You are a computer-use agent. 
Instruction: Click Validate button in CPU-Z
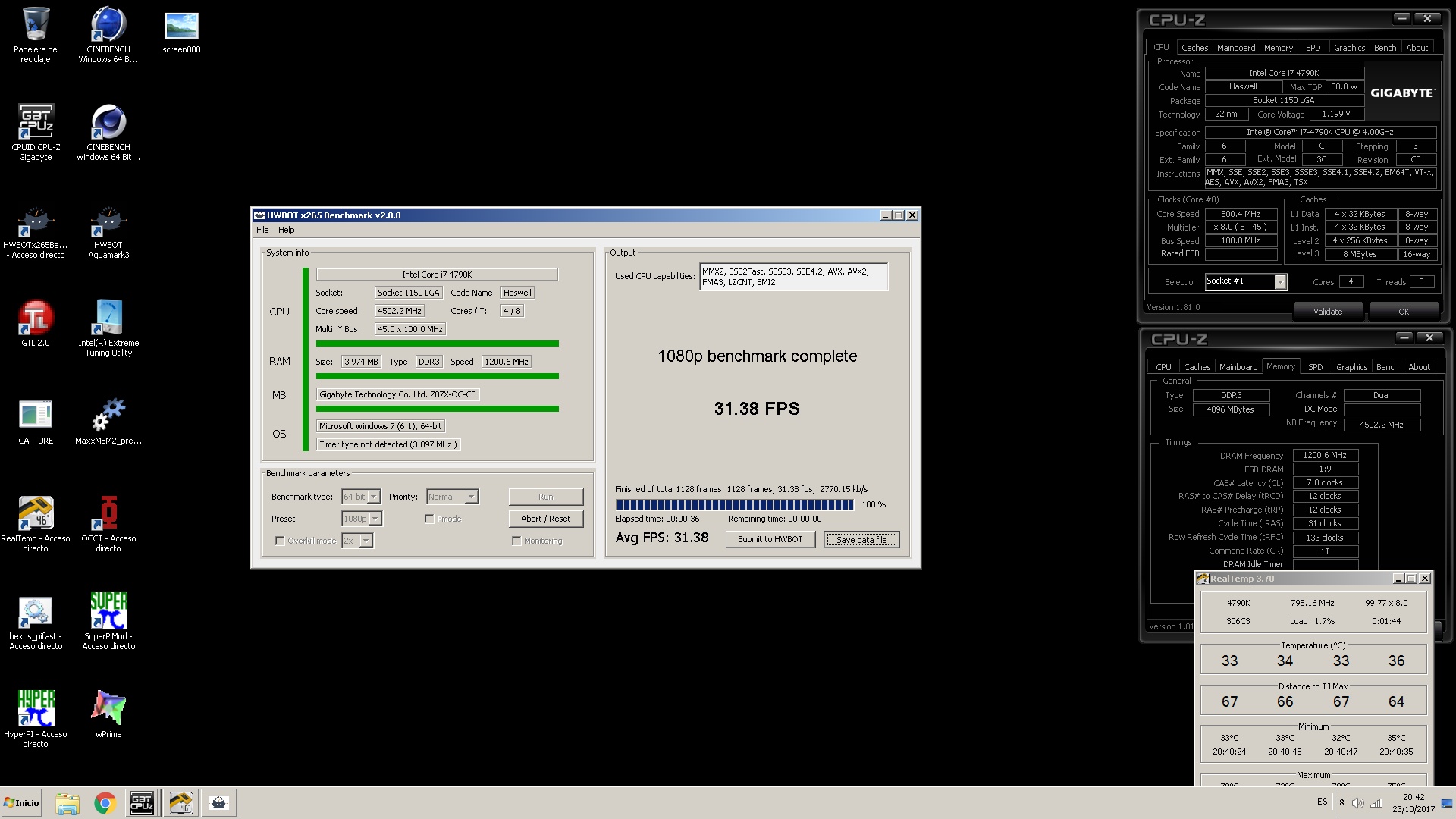1328,312
